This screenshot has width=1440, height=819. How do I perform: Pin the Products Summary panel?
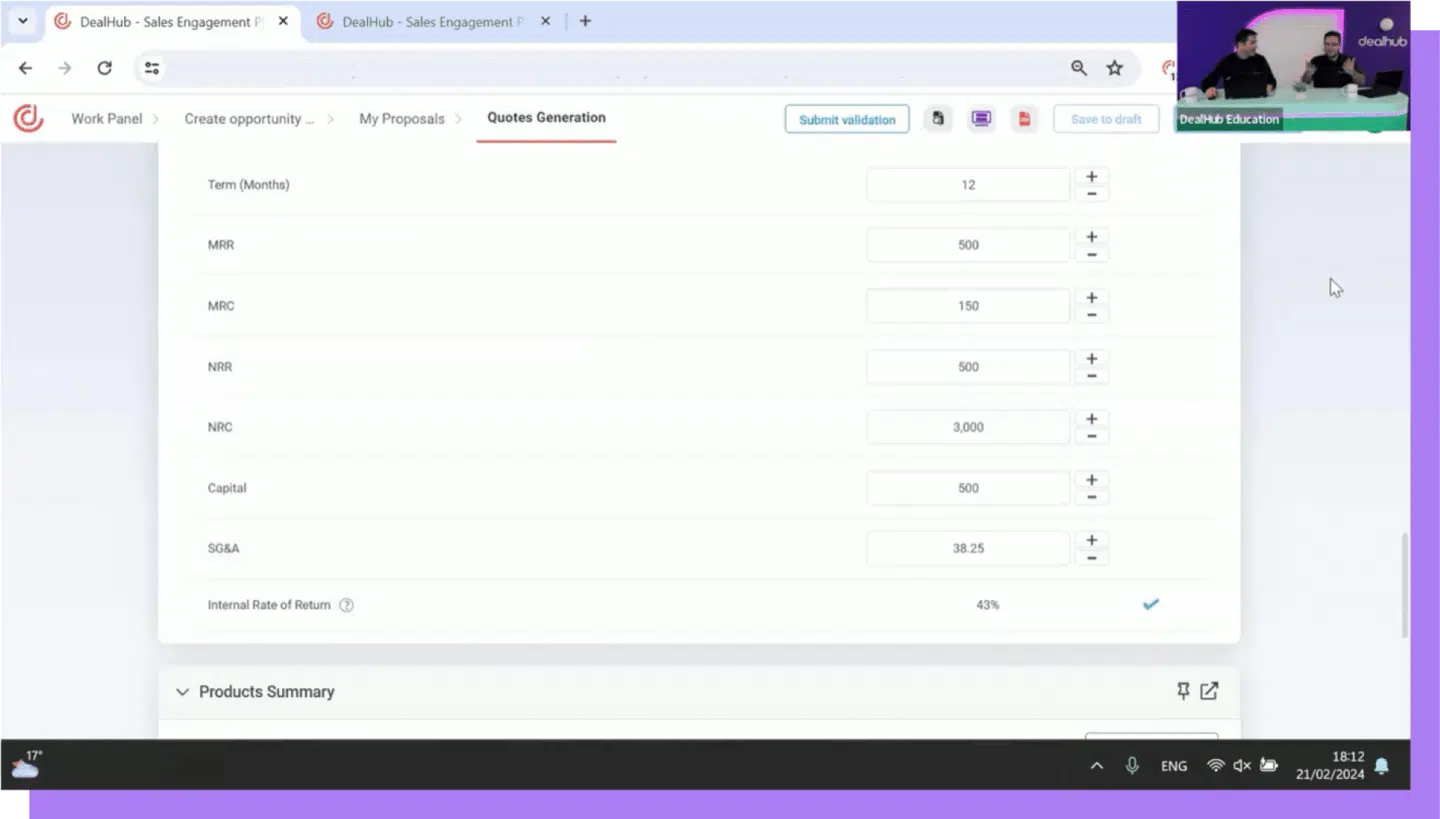(x=1183, y=691)
